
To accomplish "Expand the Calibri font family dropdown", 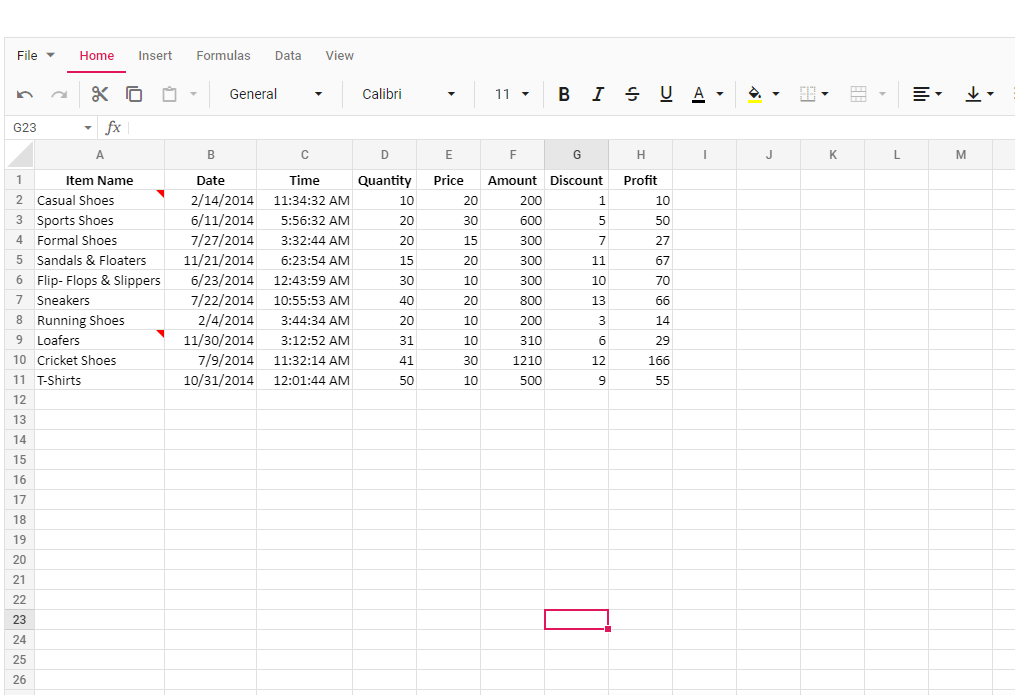I will pyautogui.click(x=408, y=94).
